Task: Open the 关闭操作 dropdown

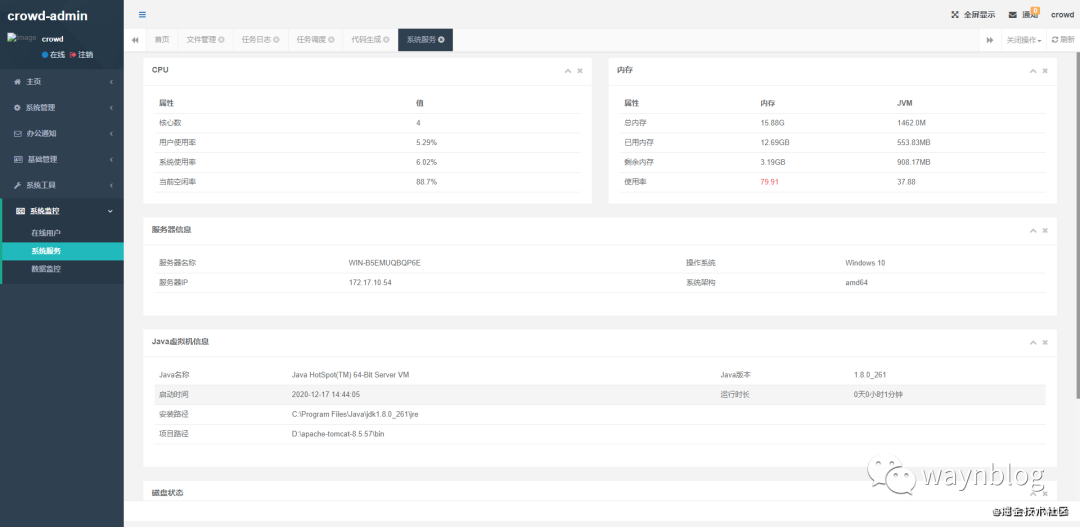Action: [x=1024, y=40]
